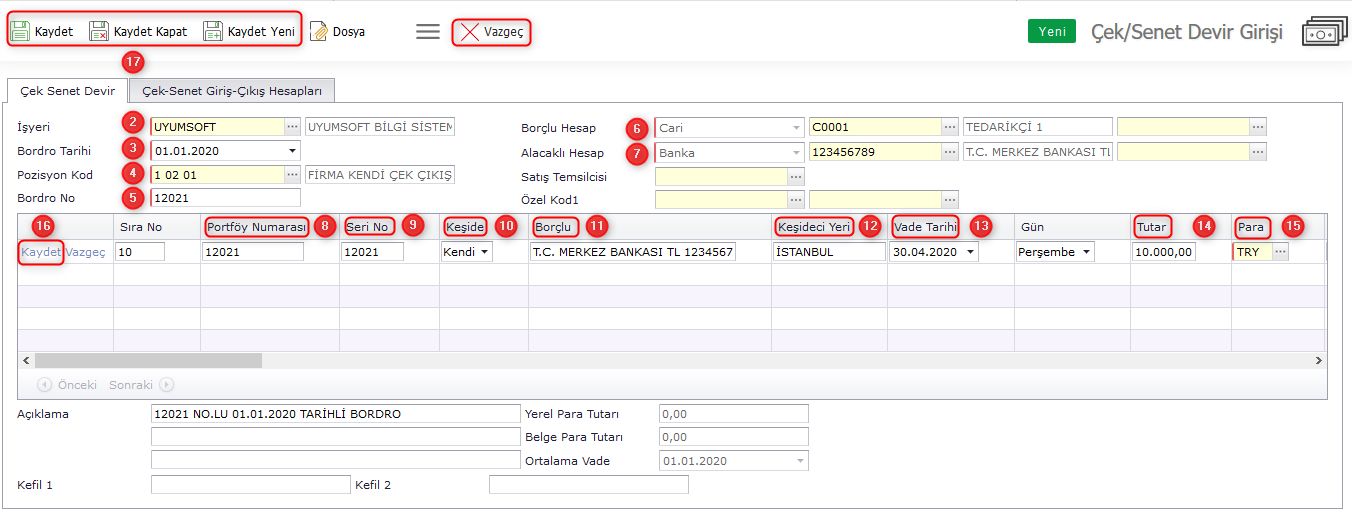Click the Vazgeç link in grid row
The height and width of the screenshot is (514, 1352).
click(x=85, y=252)
